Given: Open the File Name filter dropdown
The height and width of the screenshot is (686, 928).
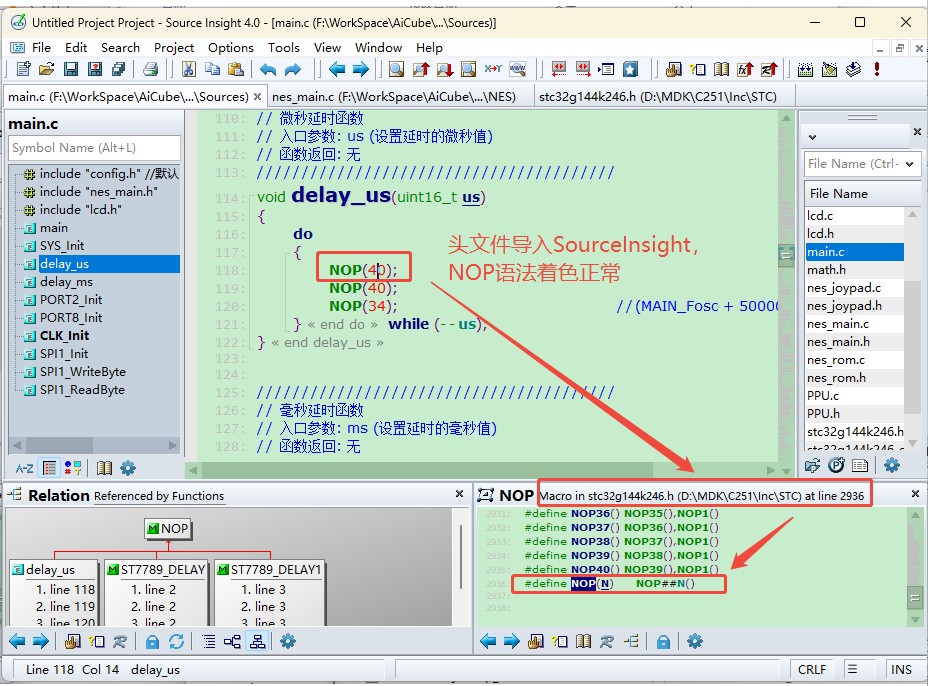Looking at the screenshot, I should (910, 164).
